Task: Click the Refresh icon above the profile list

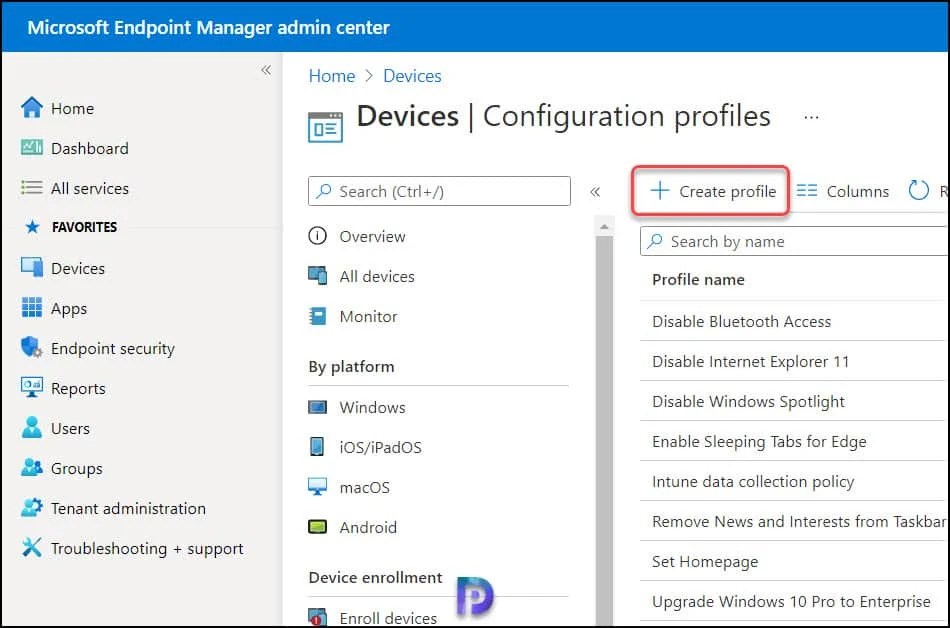Action: pos(919,190)
